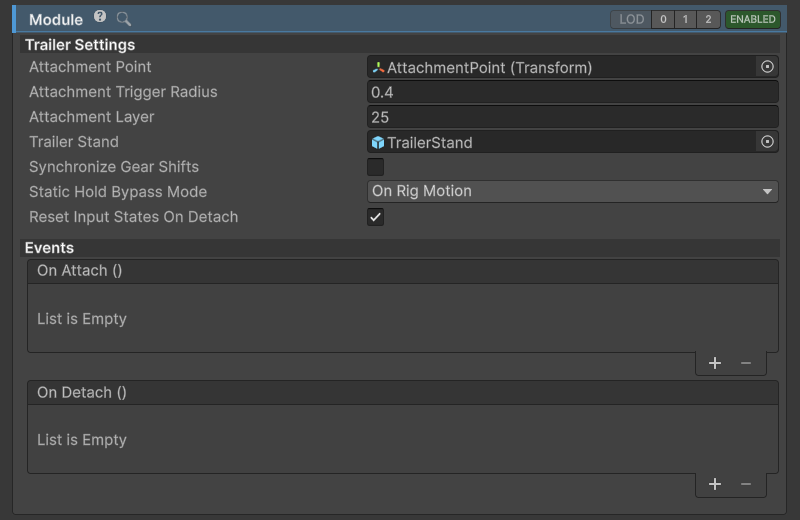The width and height of the screenshot is (800, 520).
Task: Click the cube icon in Trailer Stand field
Action: (378, 142)
